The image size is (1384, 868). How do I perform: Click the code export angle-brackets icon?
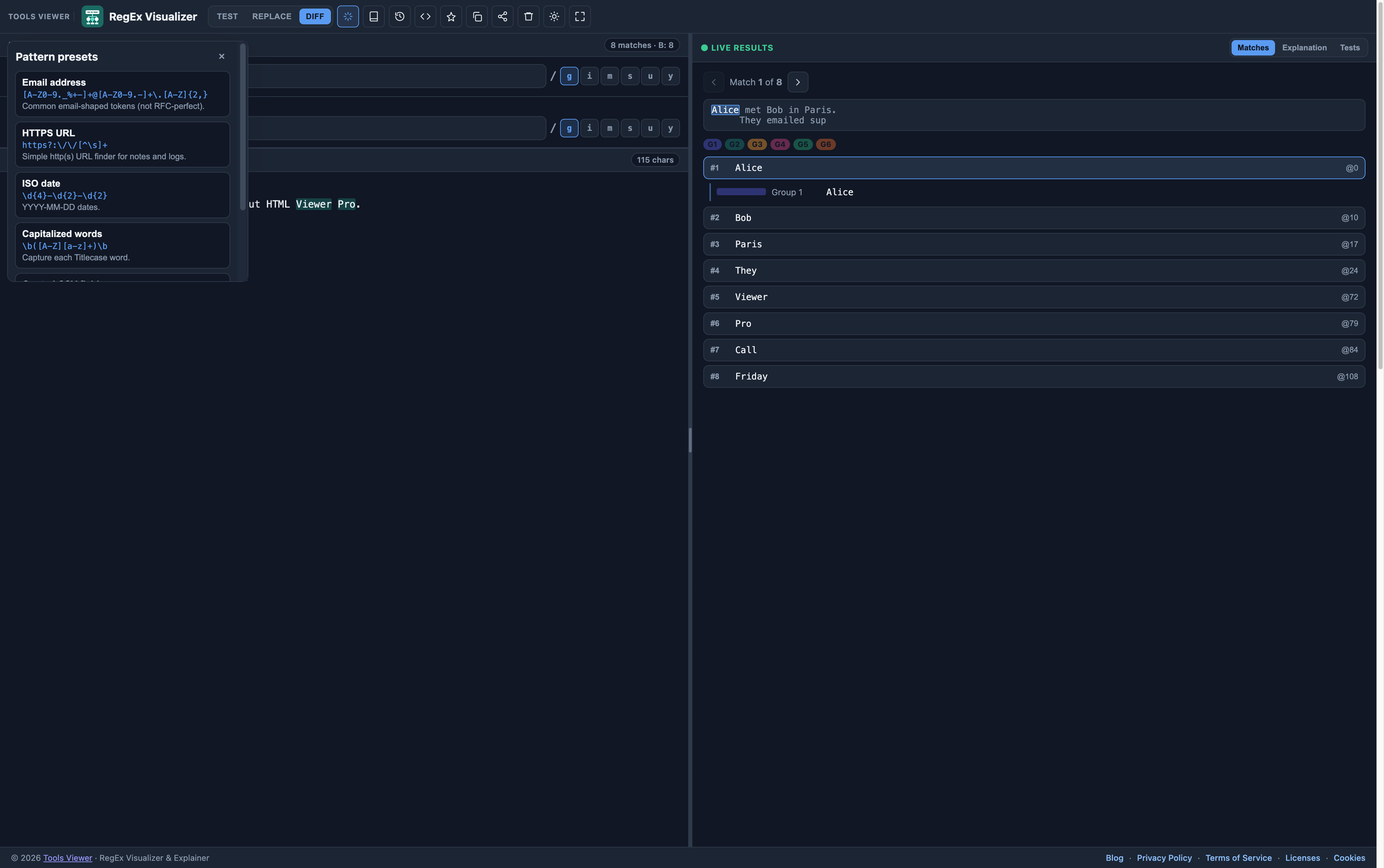pos(425,17)
